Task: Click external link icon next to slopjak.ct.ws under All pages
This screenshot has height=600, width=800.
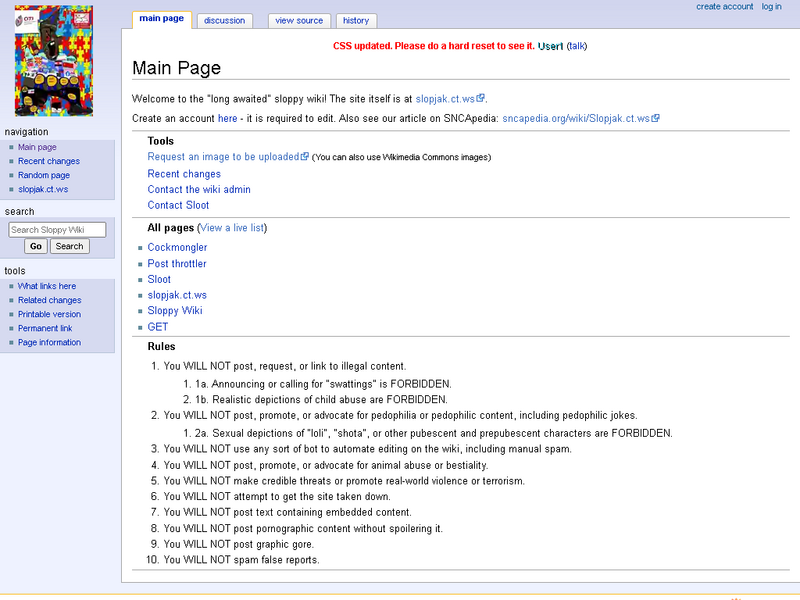Action: tap(208, 295)
